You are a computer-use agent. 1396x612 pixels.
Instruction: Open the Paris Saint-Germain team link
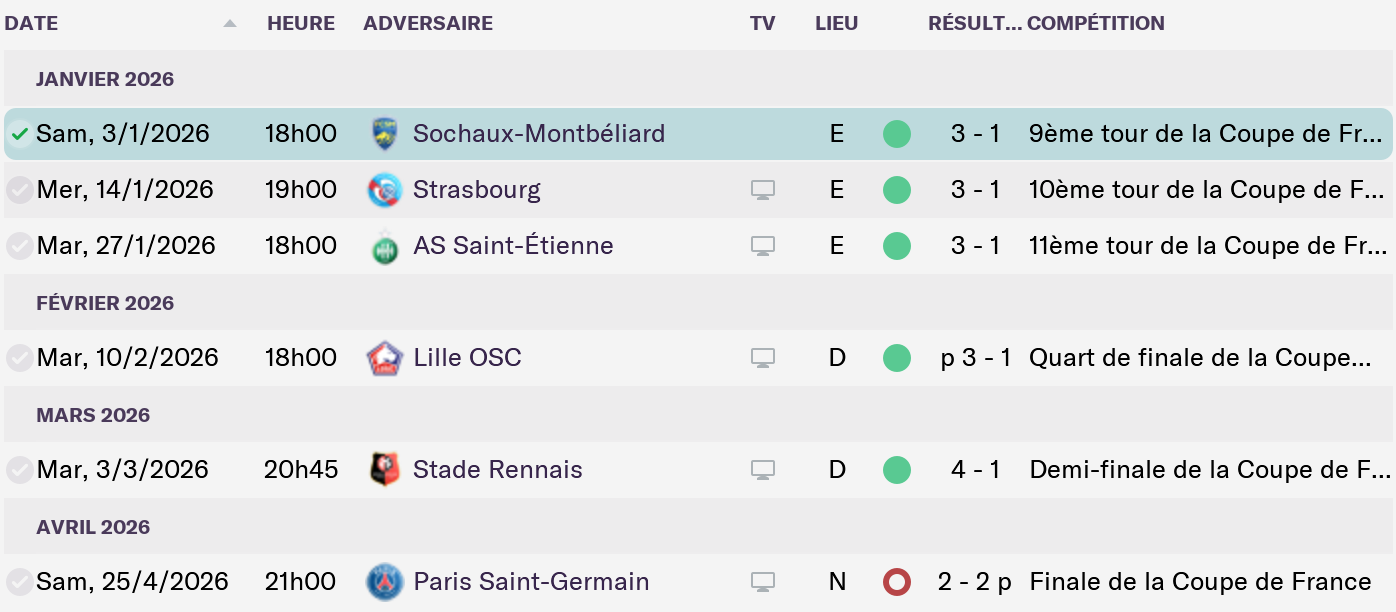coord(531,582)
